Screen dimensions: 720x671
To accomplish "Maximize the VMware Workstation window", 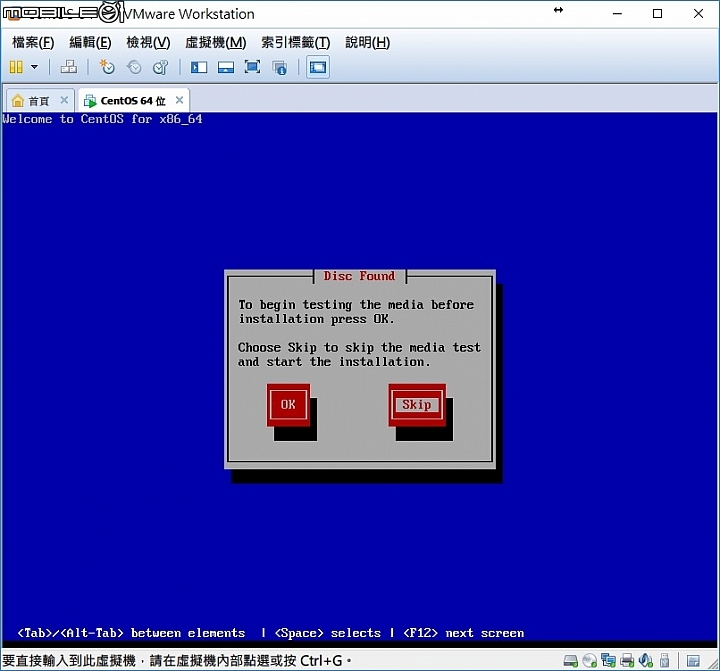I will click(x=658, y=14).
